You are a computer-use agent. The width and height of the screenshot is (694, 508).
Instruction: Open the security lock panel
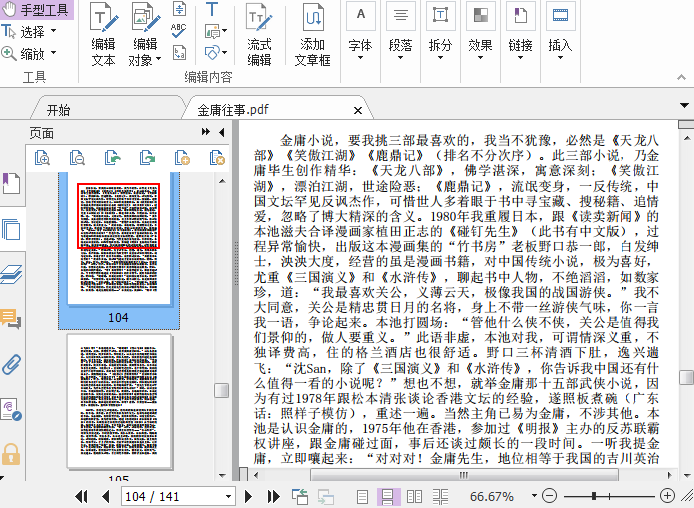click(11, 454)
